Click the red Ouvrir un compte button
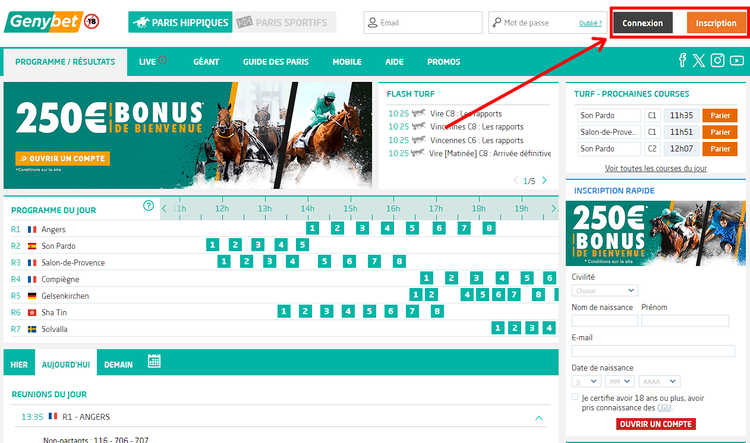The image size is (750, 443). pos(656,424)
